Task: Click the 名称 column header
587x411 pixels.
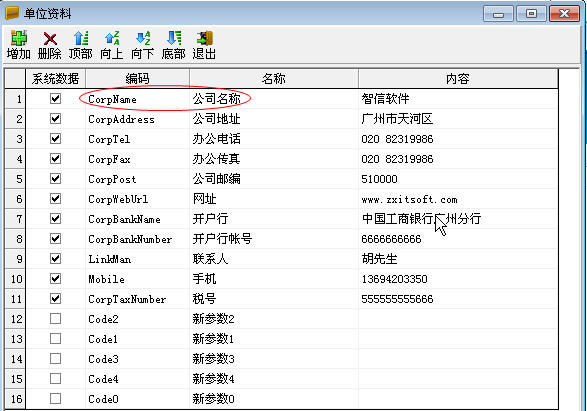Action: tap(274, 78)
